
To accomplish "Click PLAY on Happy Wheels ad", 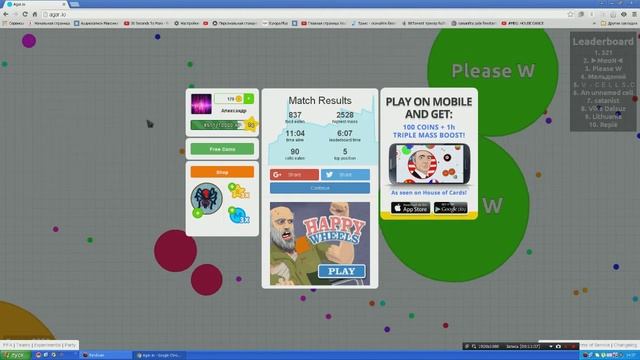I will (342, 271).
